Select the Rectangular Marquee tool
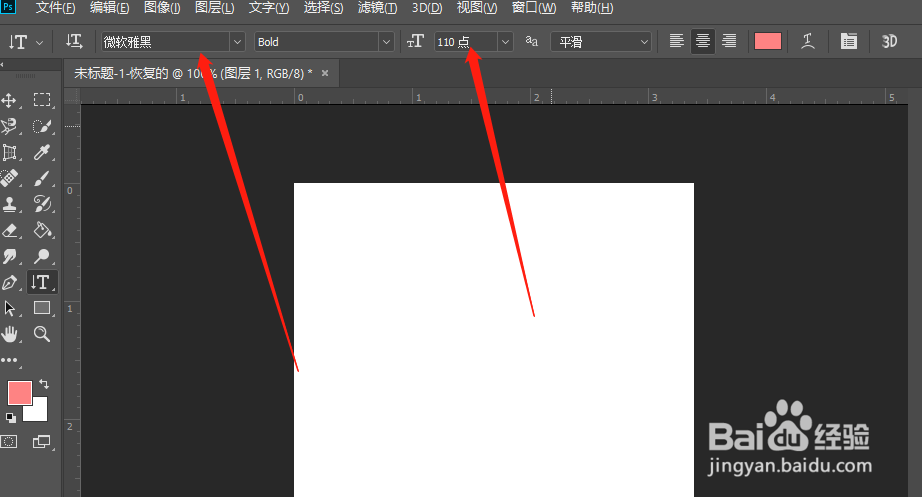This screenshot has height=497, width=922. tap(42, 100)
